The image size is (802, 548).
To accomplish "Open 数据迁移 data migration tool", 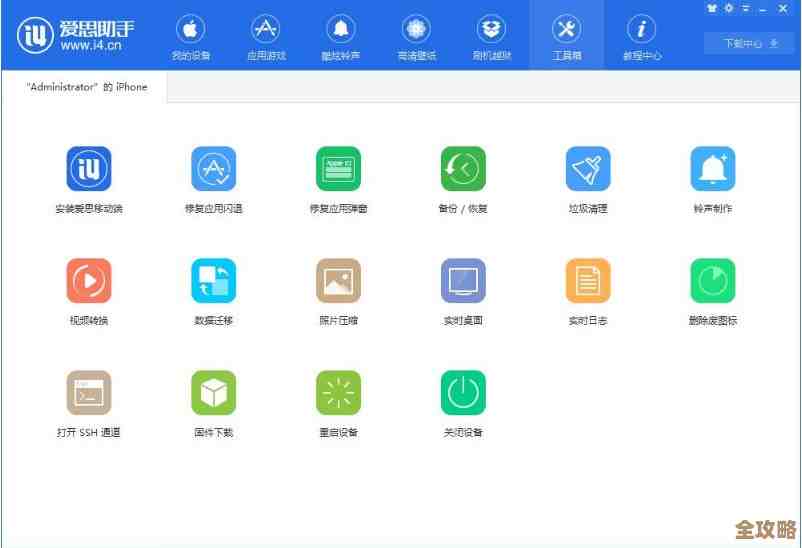I will 214,281.
